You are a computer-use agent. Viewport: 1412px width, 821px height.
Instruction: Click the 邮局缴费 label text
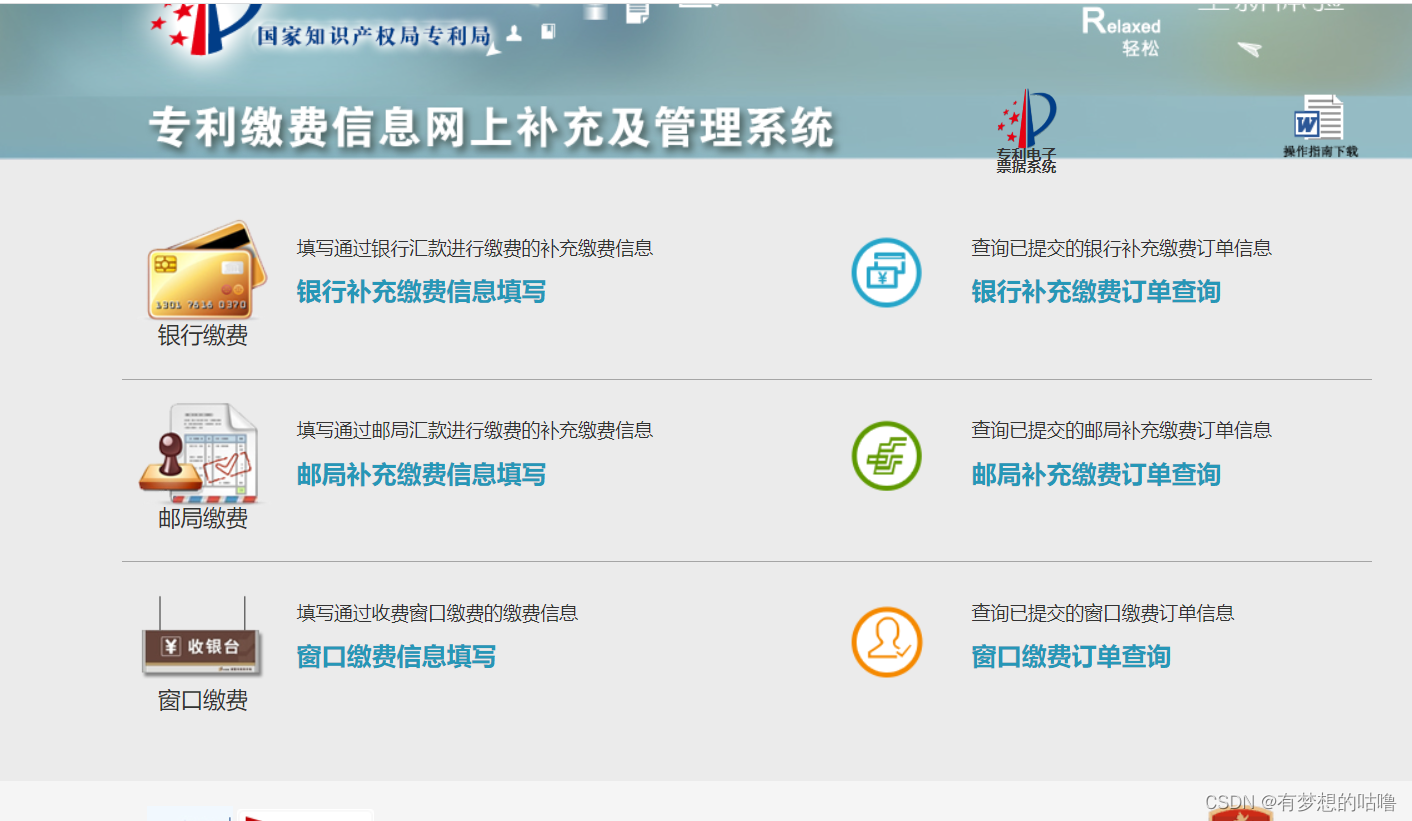click(x=203, y=519)
